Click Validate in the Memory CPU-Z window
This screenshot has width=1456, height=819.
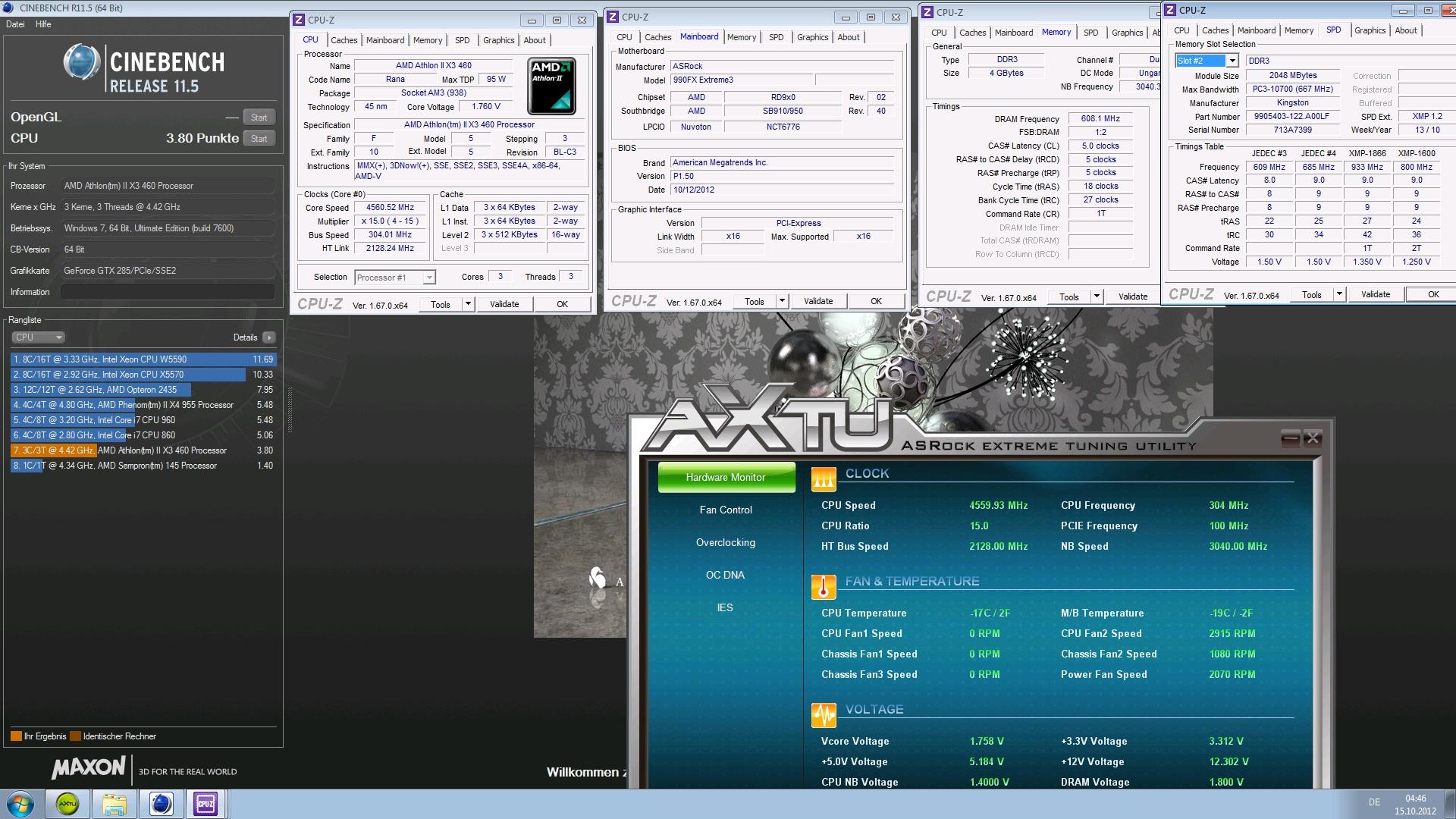1133,297
